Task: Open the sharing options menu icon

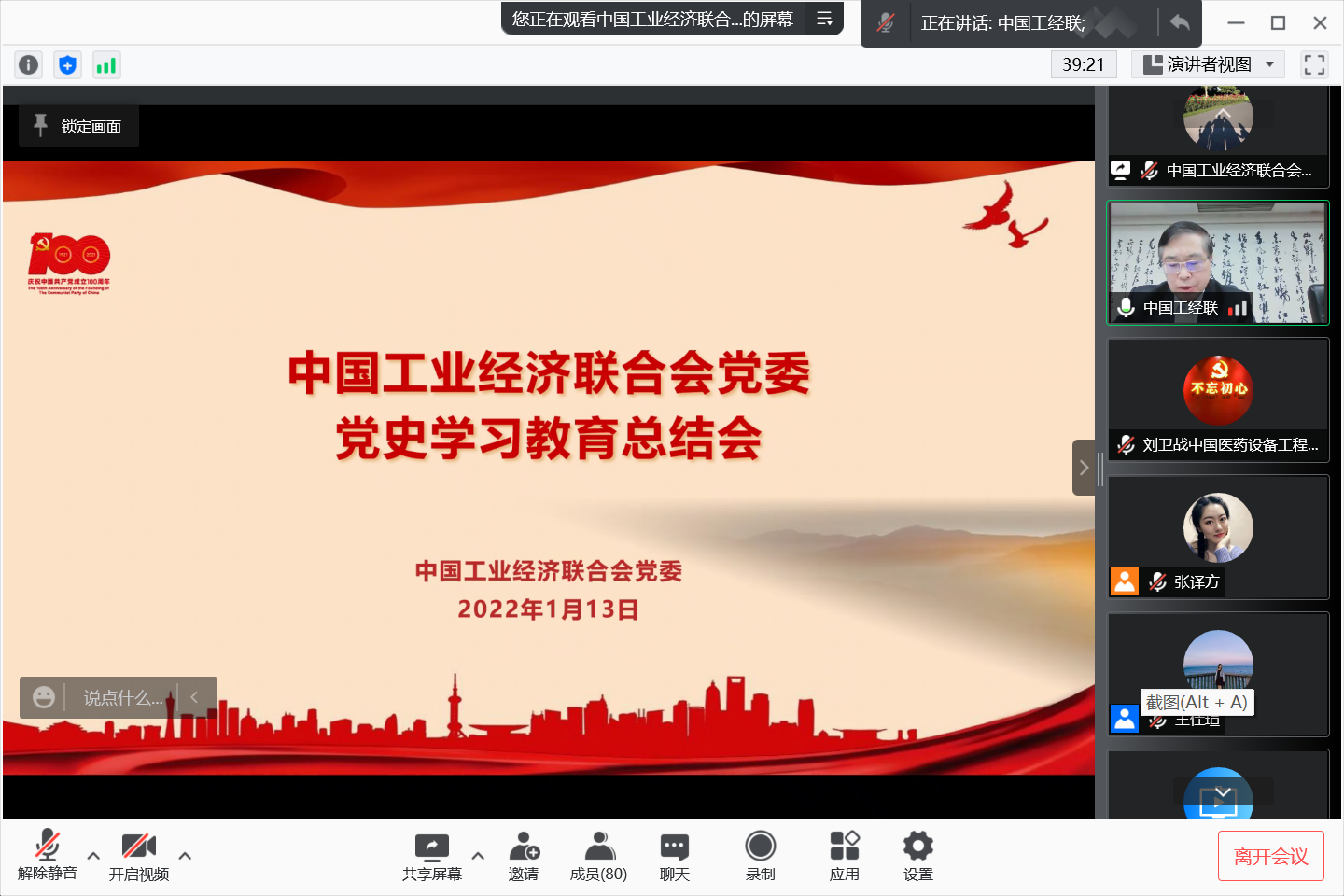Action: coord(824,19)
